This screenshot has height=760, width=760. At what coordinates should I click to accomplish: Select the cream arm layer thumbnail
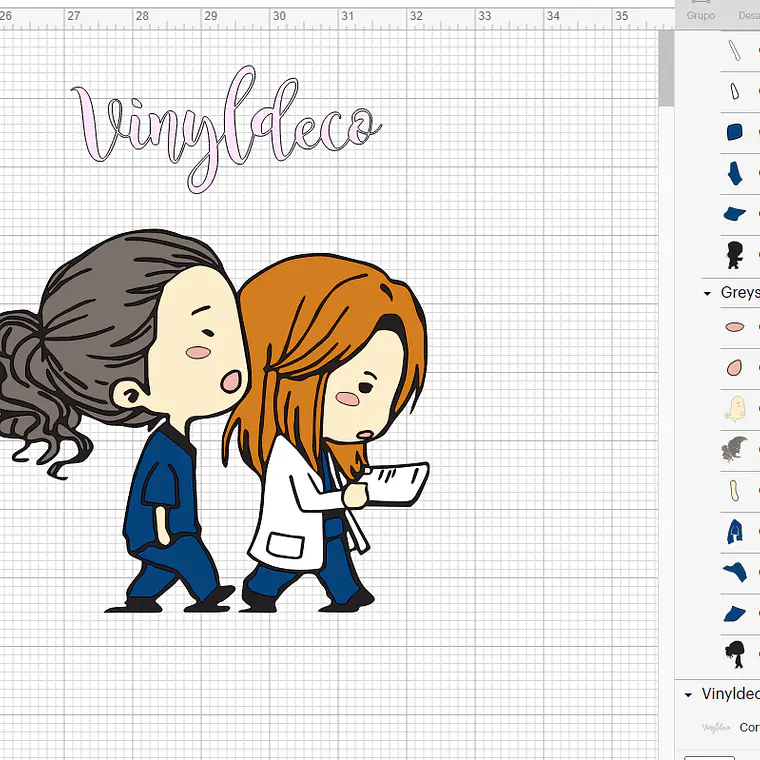[734, 491]
